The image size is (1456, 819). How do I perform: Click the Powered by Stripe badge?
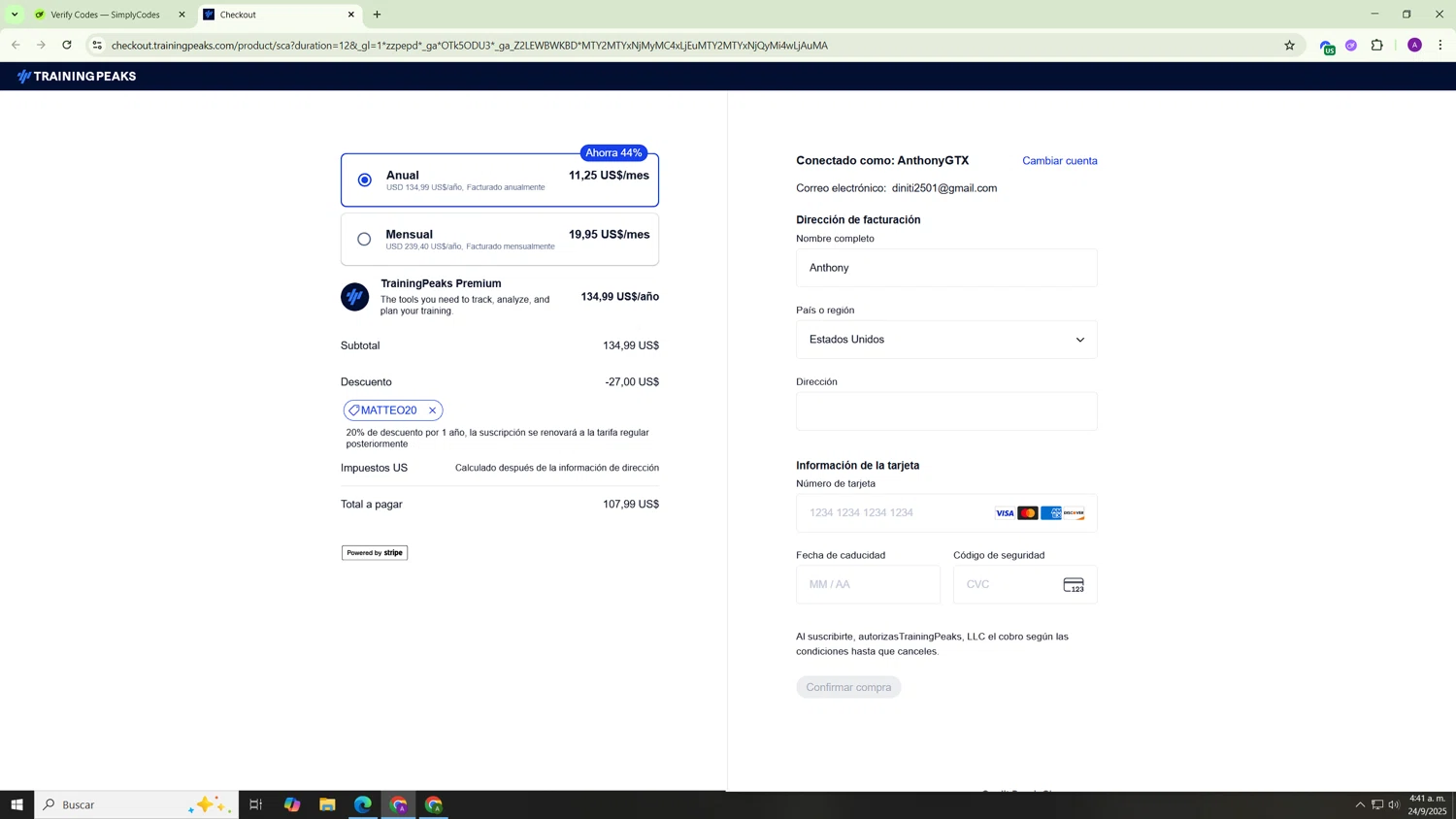pyautogui.click(x=375, y=553)
